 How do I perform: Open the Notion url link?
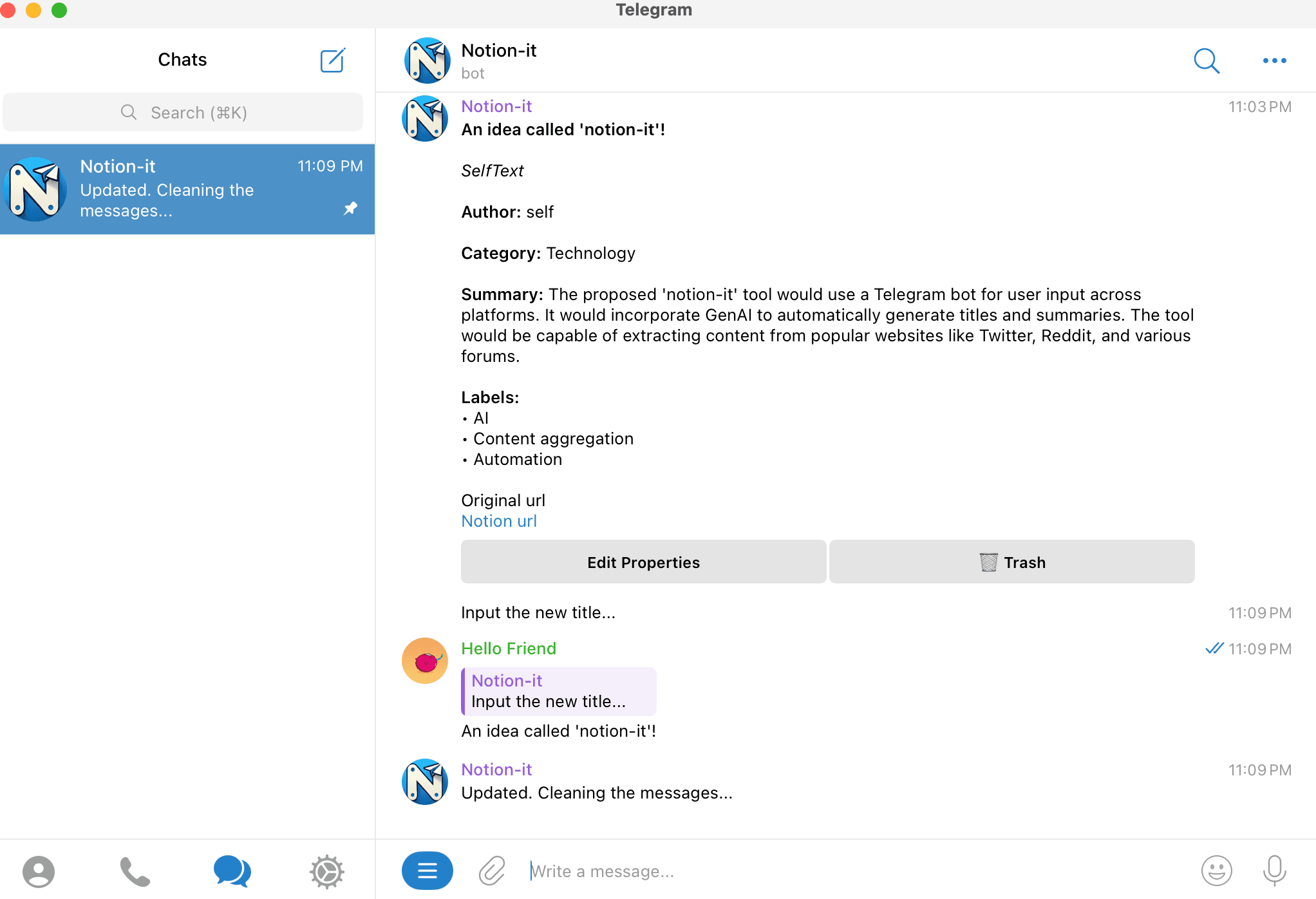coord(499,521)
